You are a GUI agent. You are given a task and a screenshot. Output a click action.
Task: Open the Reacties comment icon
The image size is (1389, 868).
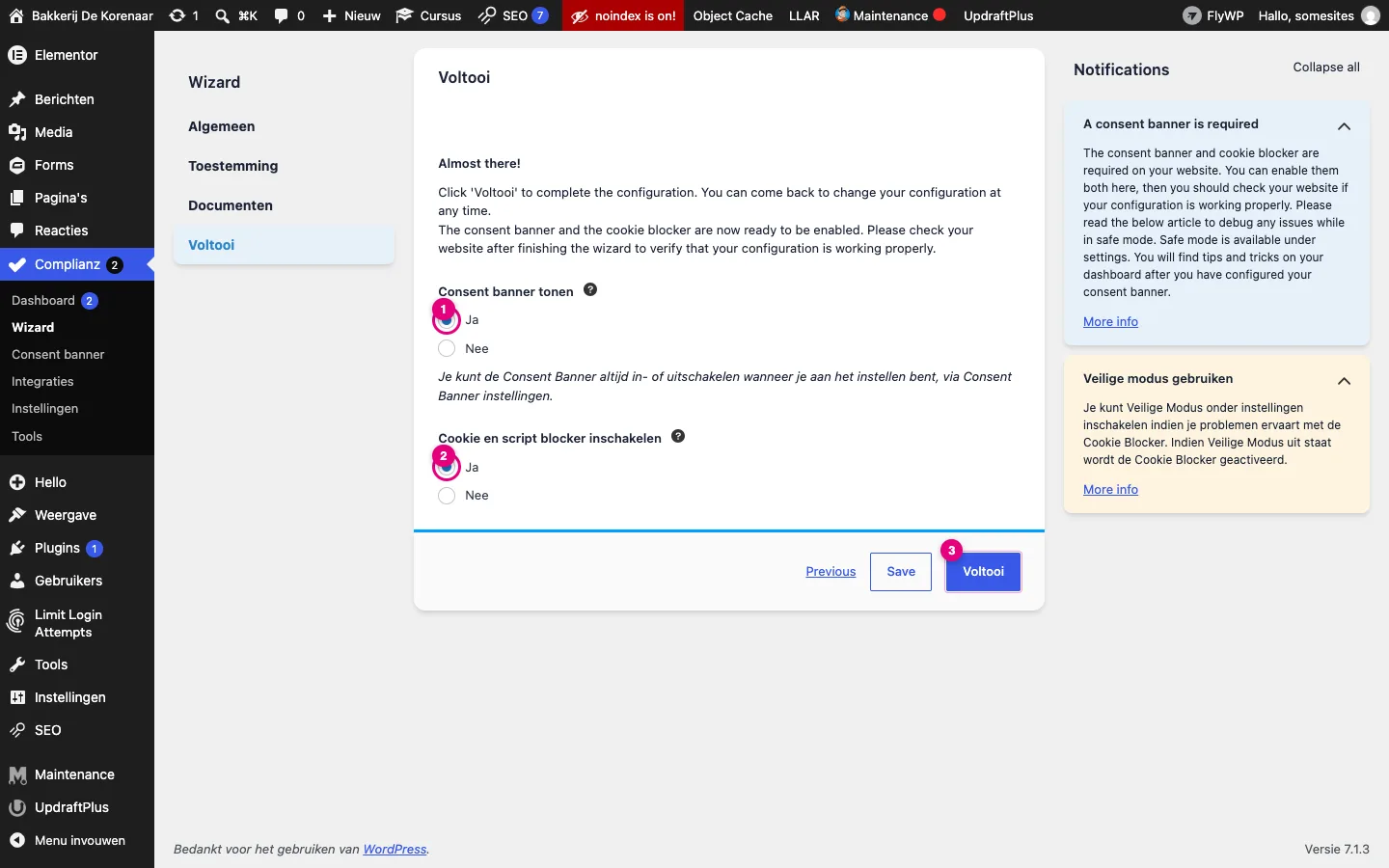point(17,231)
